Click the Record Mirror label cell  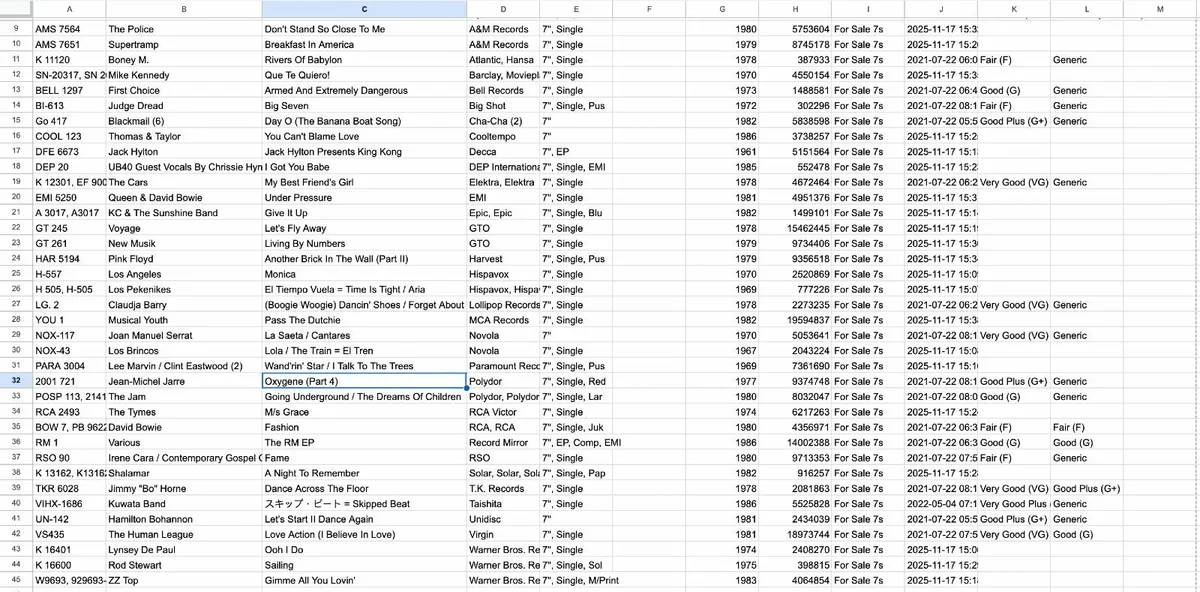[502, 443]
